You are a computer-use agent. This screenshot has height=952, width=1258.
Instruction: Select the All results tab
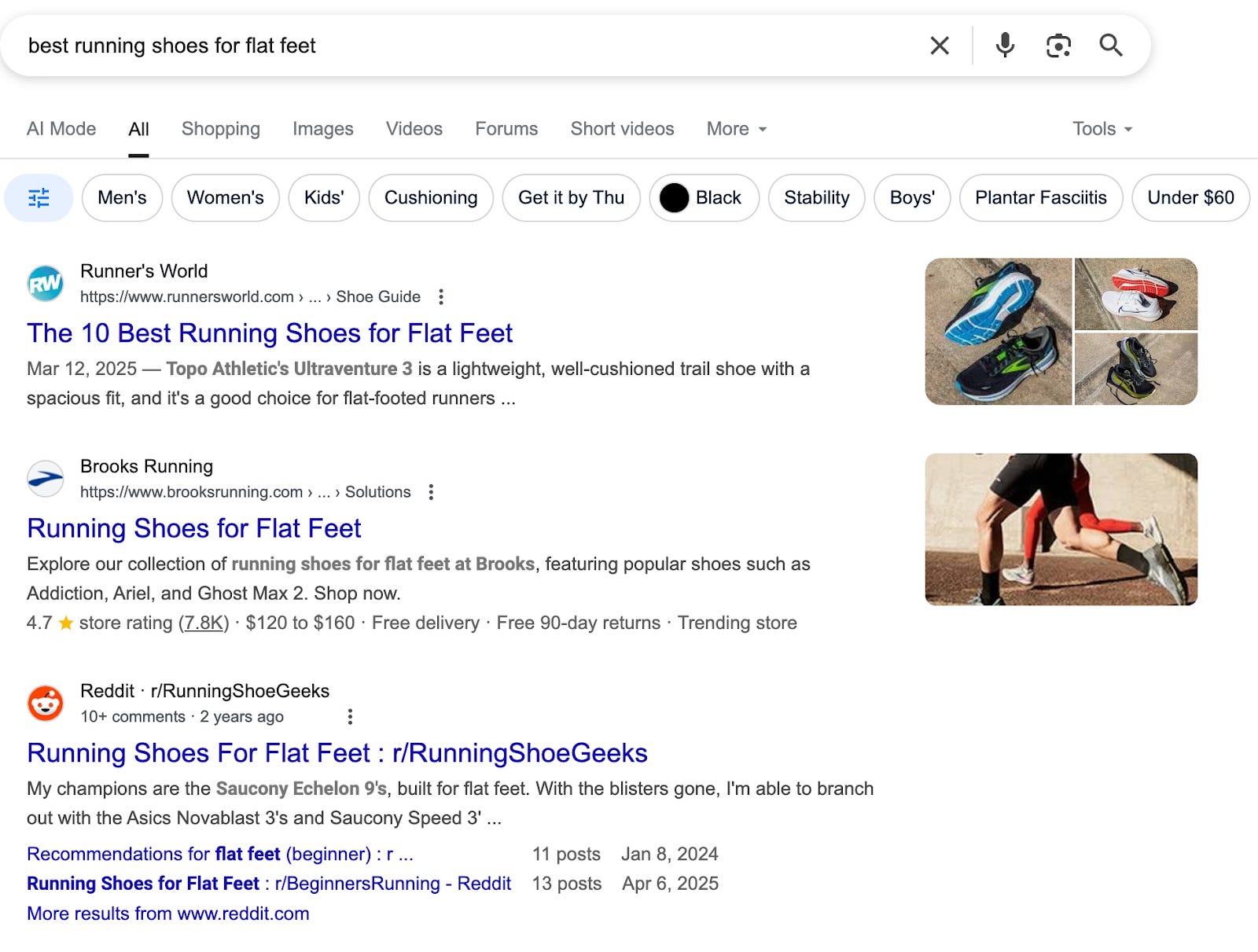(x=138, y=129)
